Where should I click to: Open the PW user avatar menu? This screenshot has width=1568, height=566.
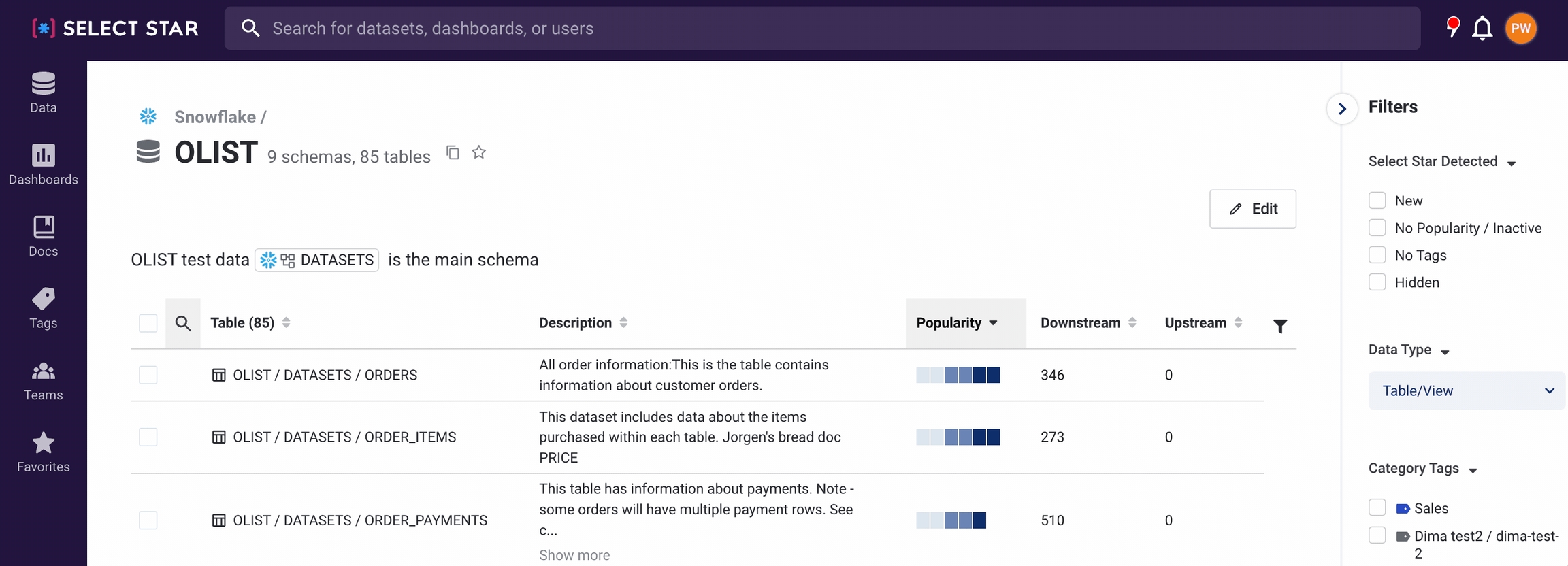point(1520,29)
